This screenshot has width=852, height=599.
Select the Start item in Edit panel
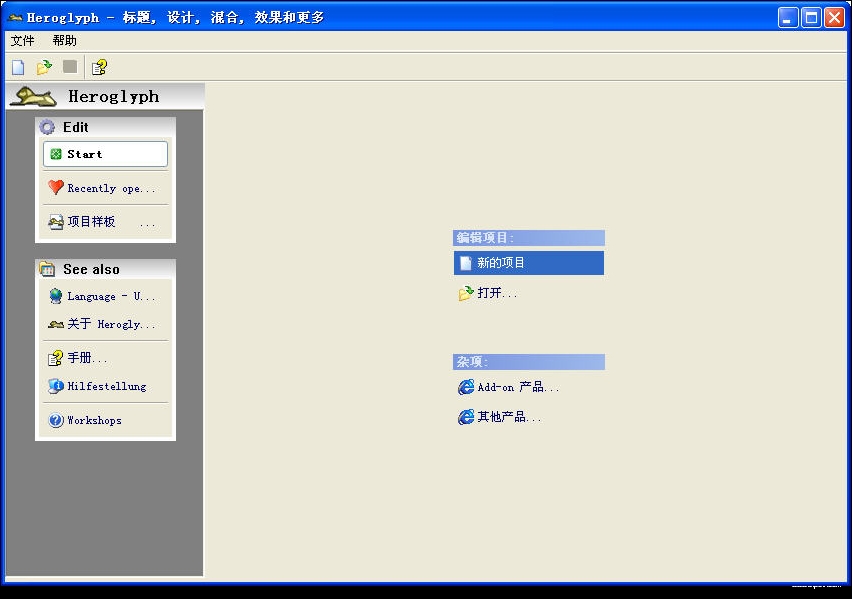[x=105, y=154]
